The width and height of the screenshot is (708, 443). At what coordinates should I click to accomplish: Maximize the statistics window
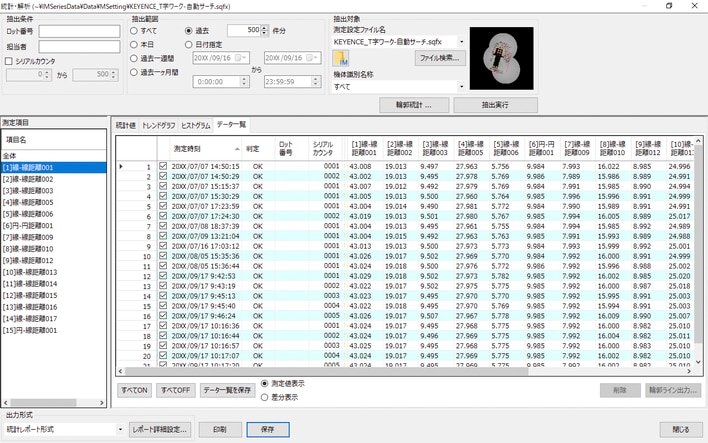tap(669, 6)
